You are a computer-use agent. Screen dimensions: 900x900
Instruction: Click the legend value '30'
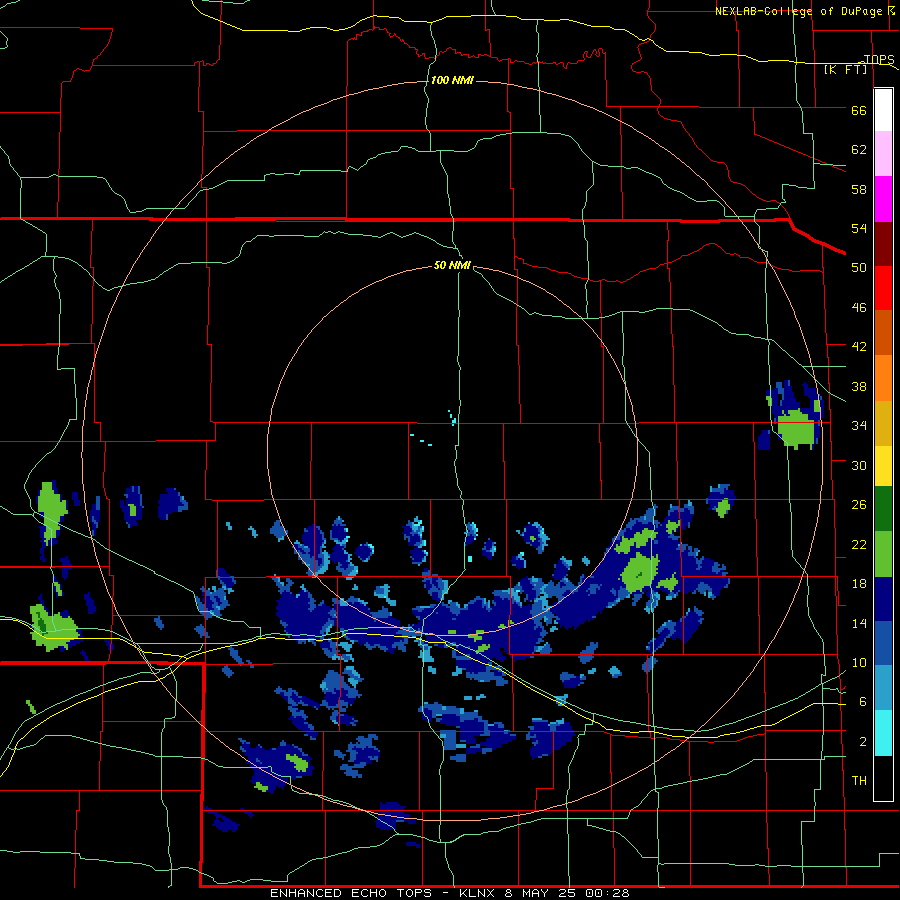(859, 465)
